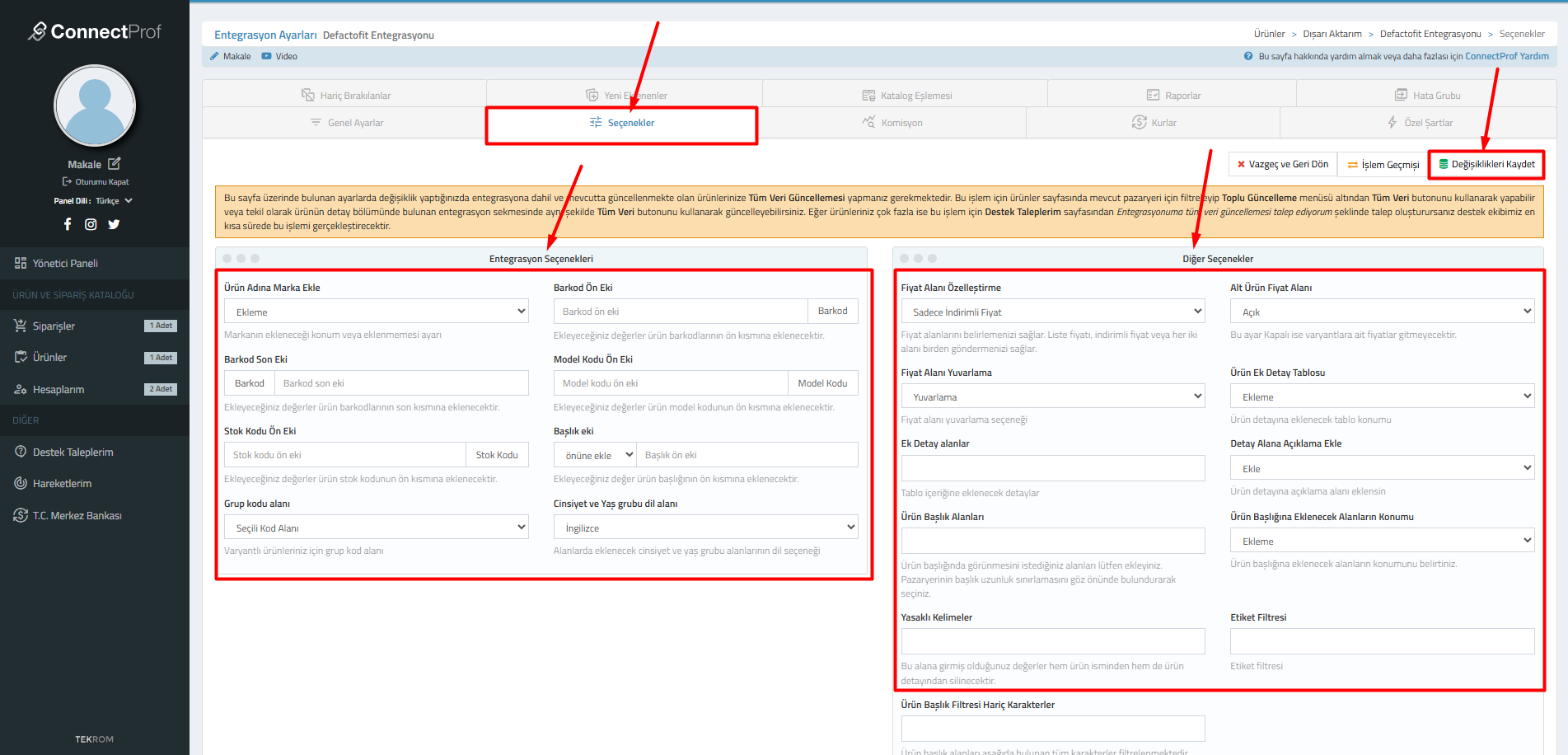Image resolution: width=1568 pixels, height=755 pixels.
Task: Click the Yasaklı Kelimeler input field
Action: coord(1052,641)
